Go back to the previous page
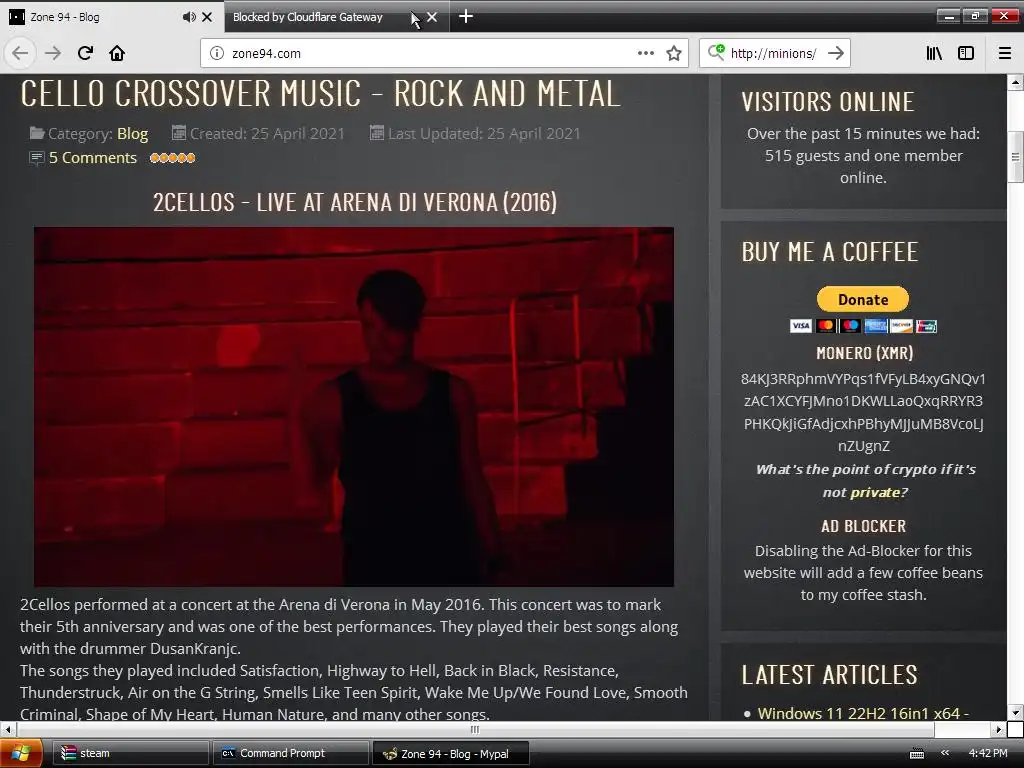This screenshot has height=768, width=1024. pyautogui.click(x=20, y=53)
